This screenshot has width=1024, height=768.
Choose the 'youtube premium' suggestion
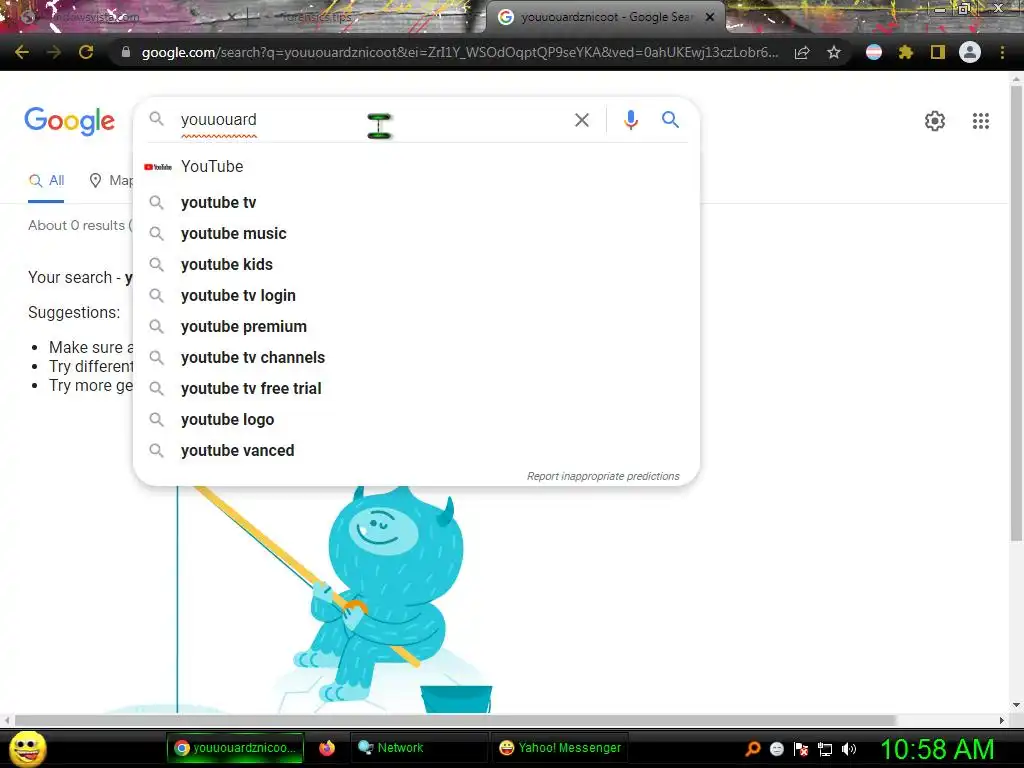pyautogui.click(x=416, y=327)
